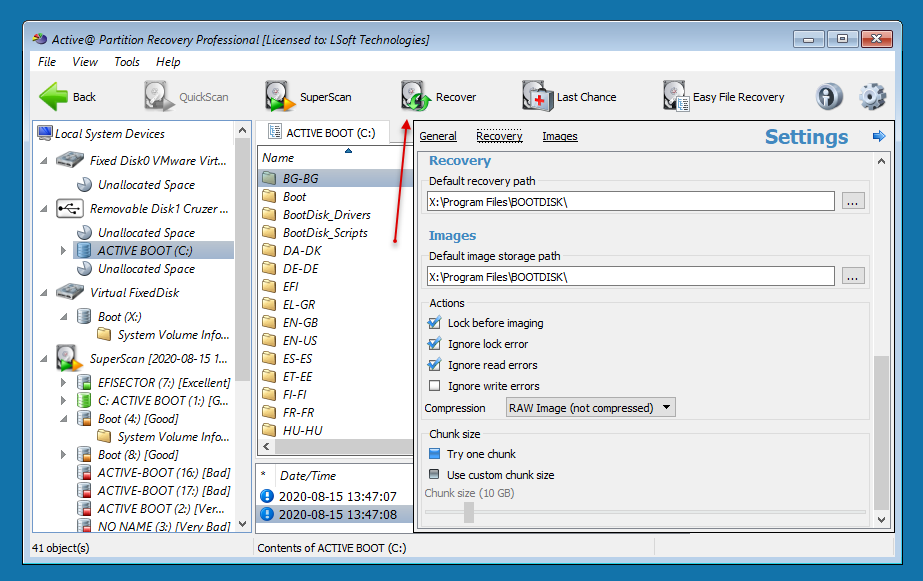Screen dimensions: 923x581
Task: Open the Last Chance recovery tool
Action: click(x=569, y=97)
